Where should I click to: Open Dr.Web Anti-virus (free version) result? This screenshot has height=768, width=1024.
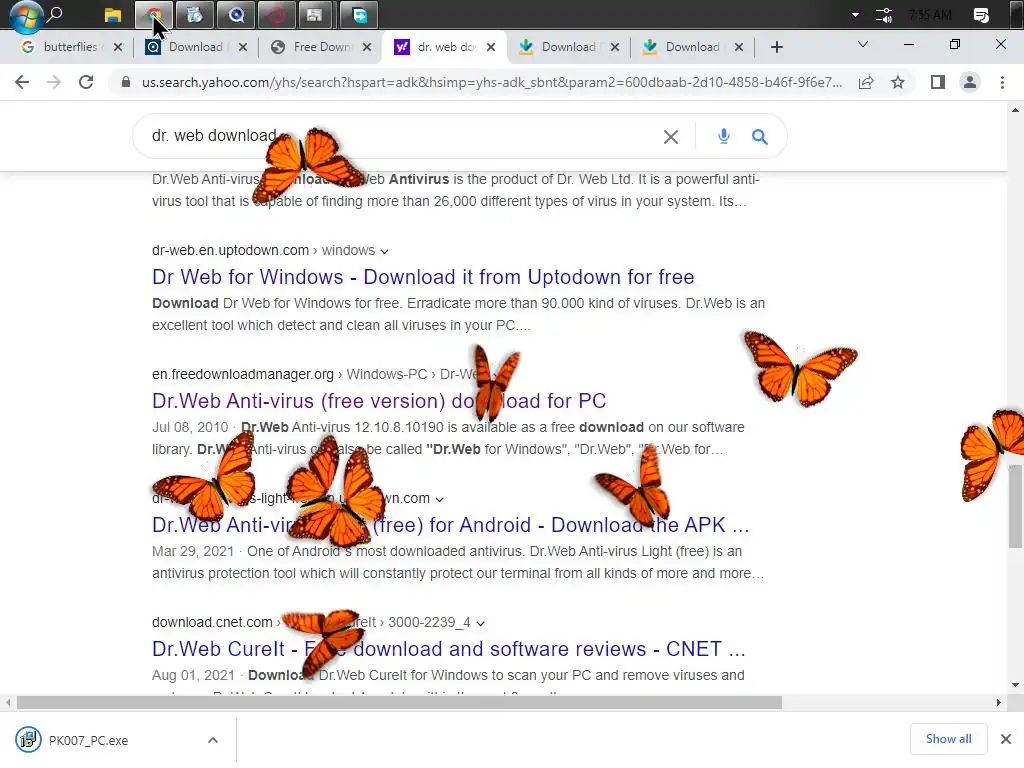click(379, 401)
